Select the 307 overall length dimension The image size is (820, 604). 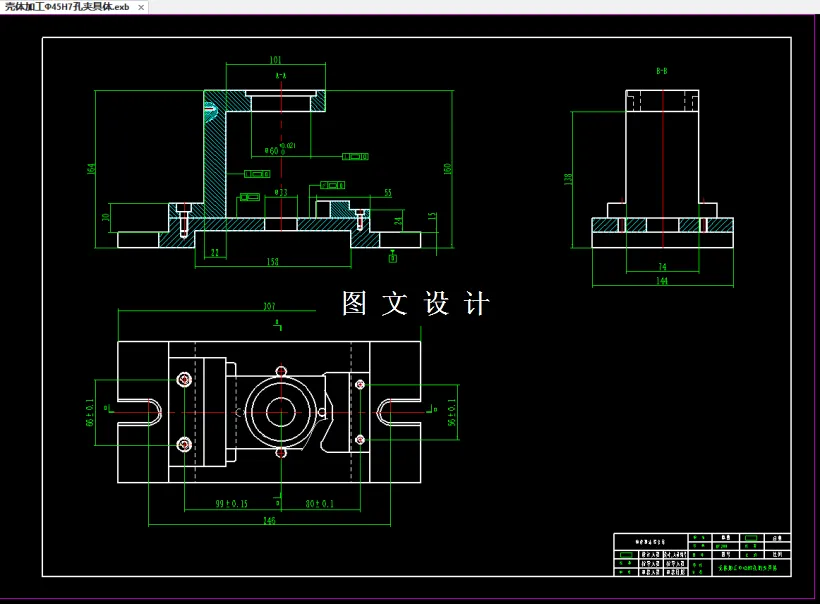click(269, 306)
